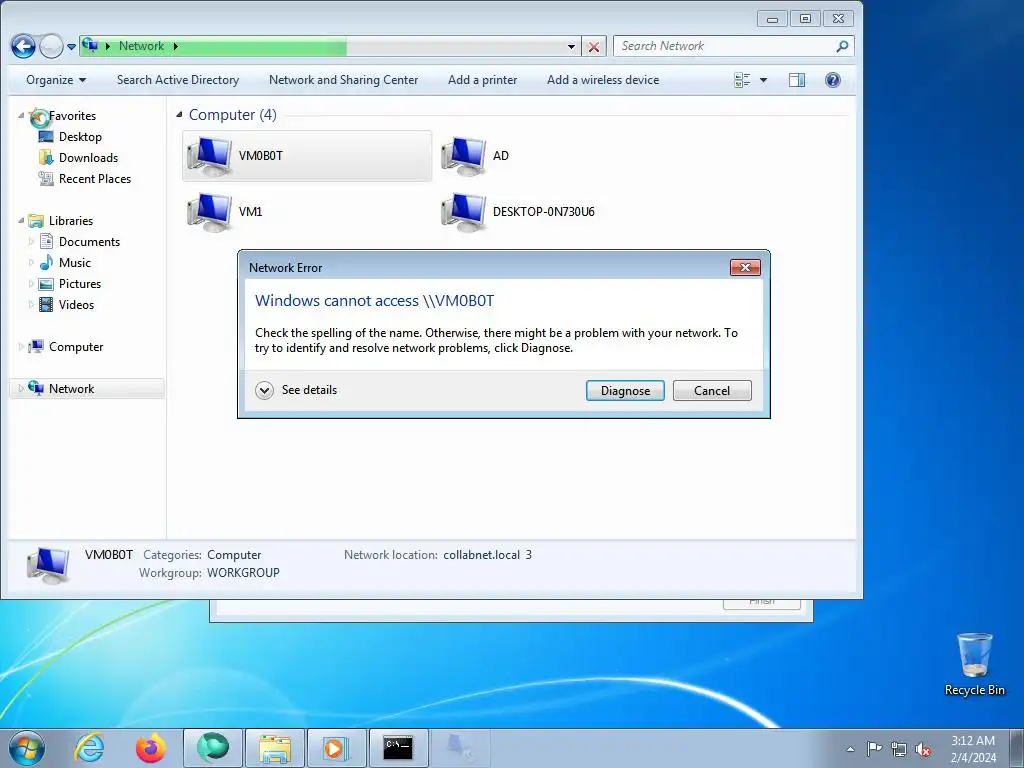
Task: Click the Network icon in address bar
Action: [x=90, y=46]
